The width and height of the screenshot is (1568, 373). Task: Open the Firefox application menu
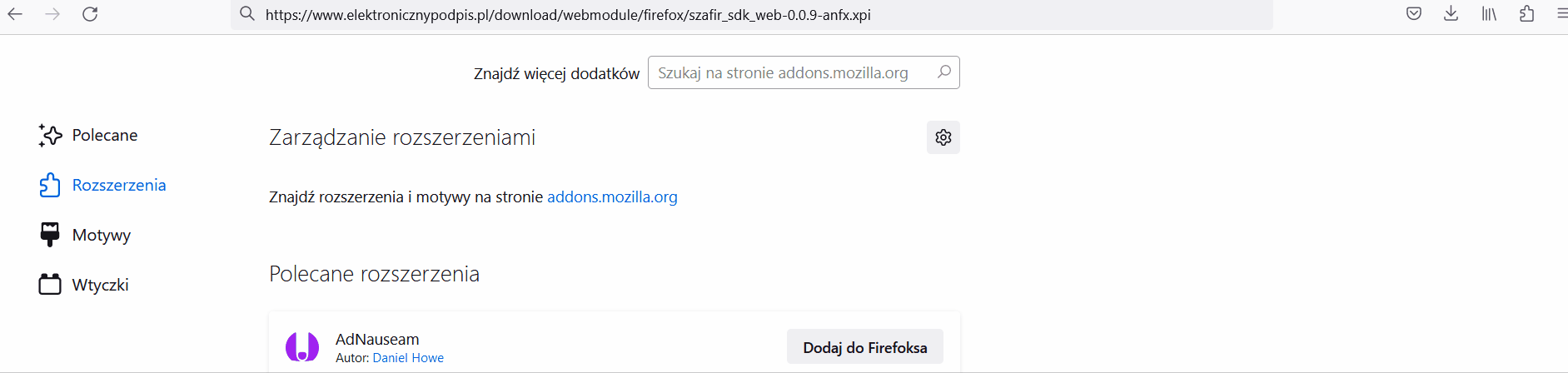(1561, 14)
